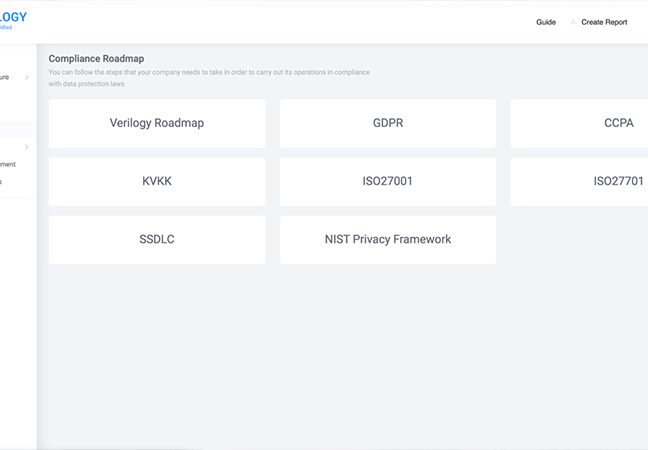Screen dimensions: 648x450
Task: Click the Compliance Roadmap heading
Action: click(x=96, y=59)
